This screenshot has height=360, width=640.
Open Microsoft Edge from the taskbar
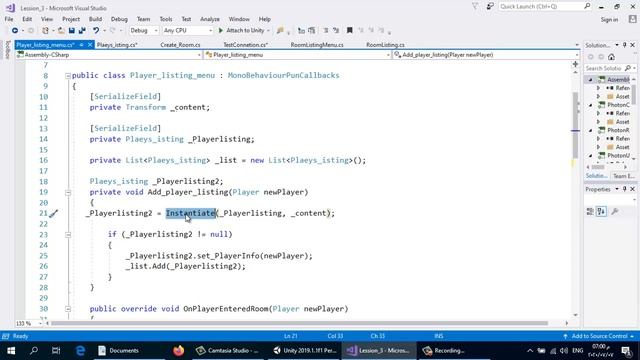coord(80,351)
